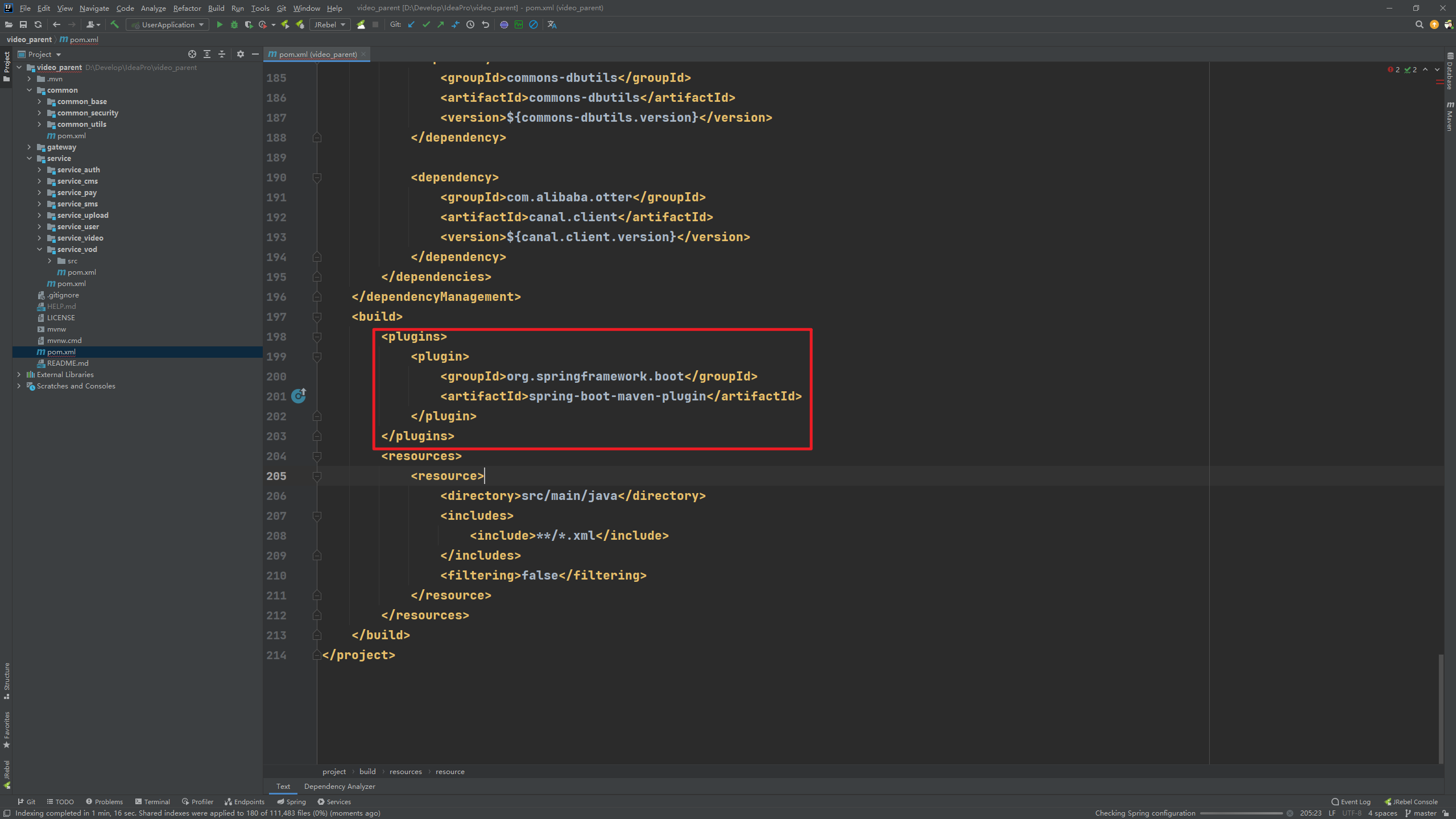
Task: Click the Git Commit checkmark icon
Action: pos(426,24)
